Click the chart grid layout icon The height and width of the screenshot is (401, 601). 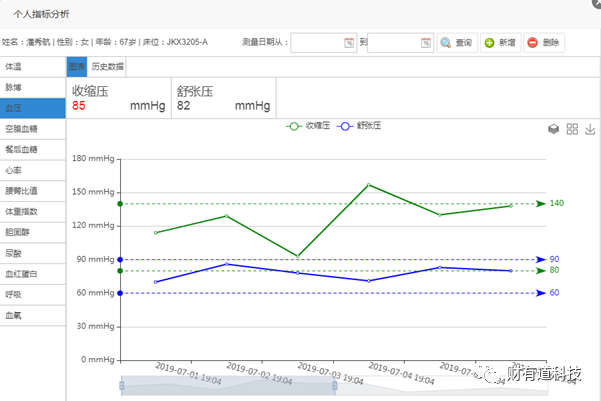(x=572, y=129)
